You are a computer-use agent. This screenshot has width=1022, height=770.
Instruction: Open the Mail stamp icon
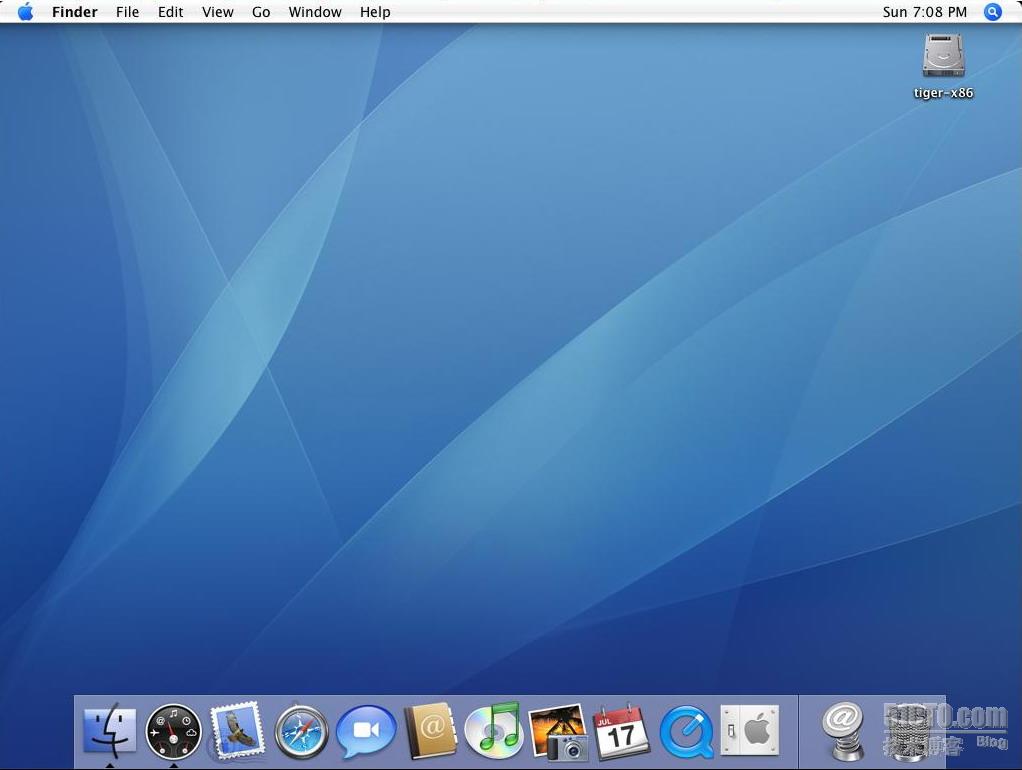[237, 731]
